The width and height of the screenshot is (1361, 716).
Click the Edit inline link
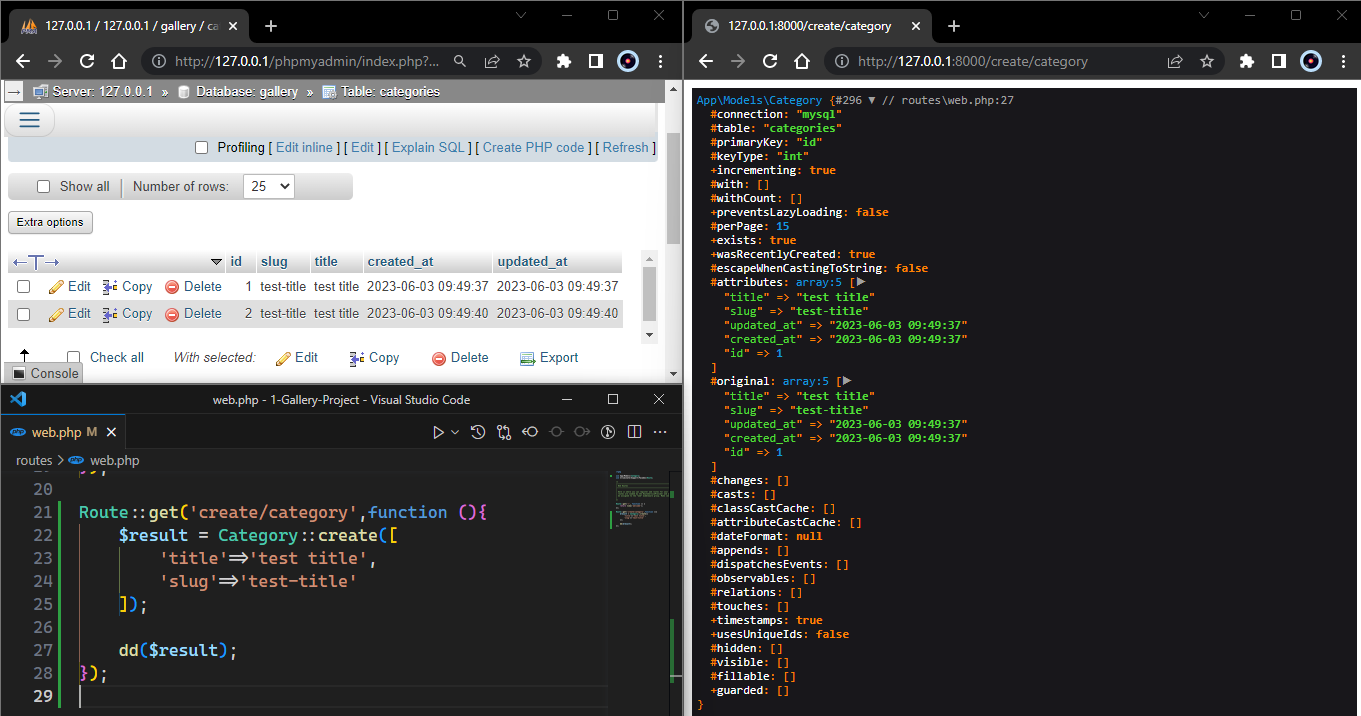point(304,147)
